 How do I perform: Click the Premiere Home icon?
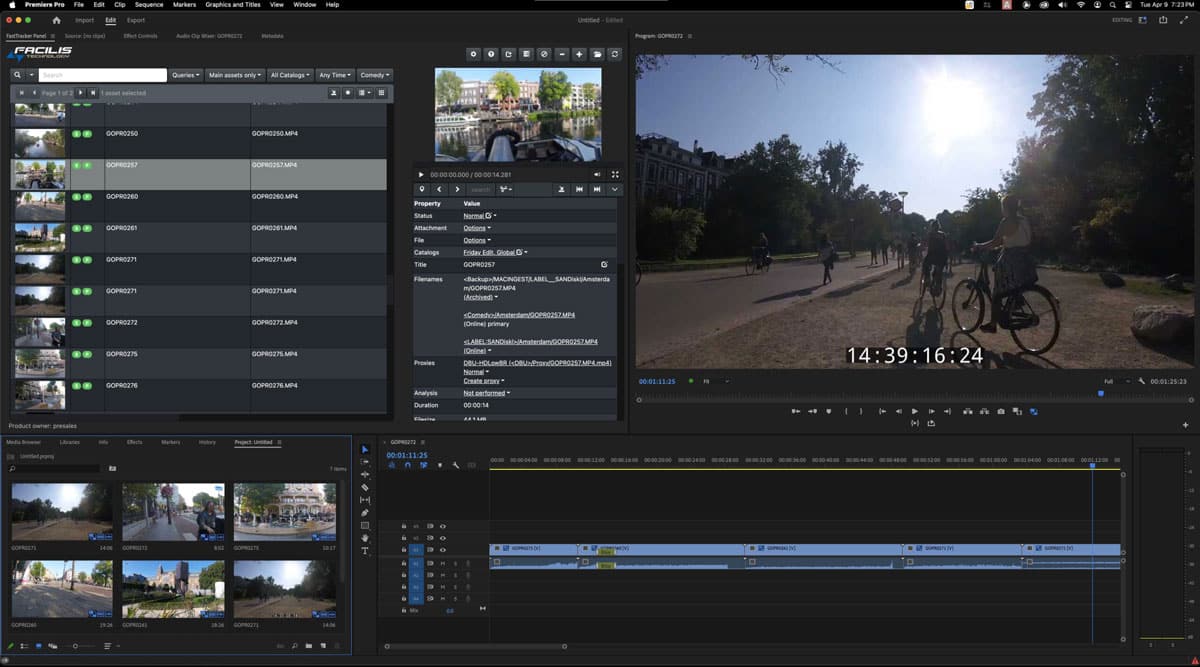tap(56, 20)
